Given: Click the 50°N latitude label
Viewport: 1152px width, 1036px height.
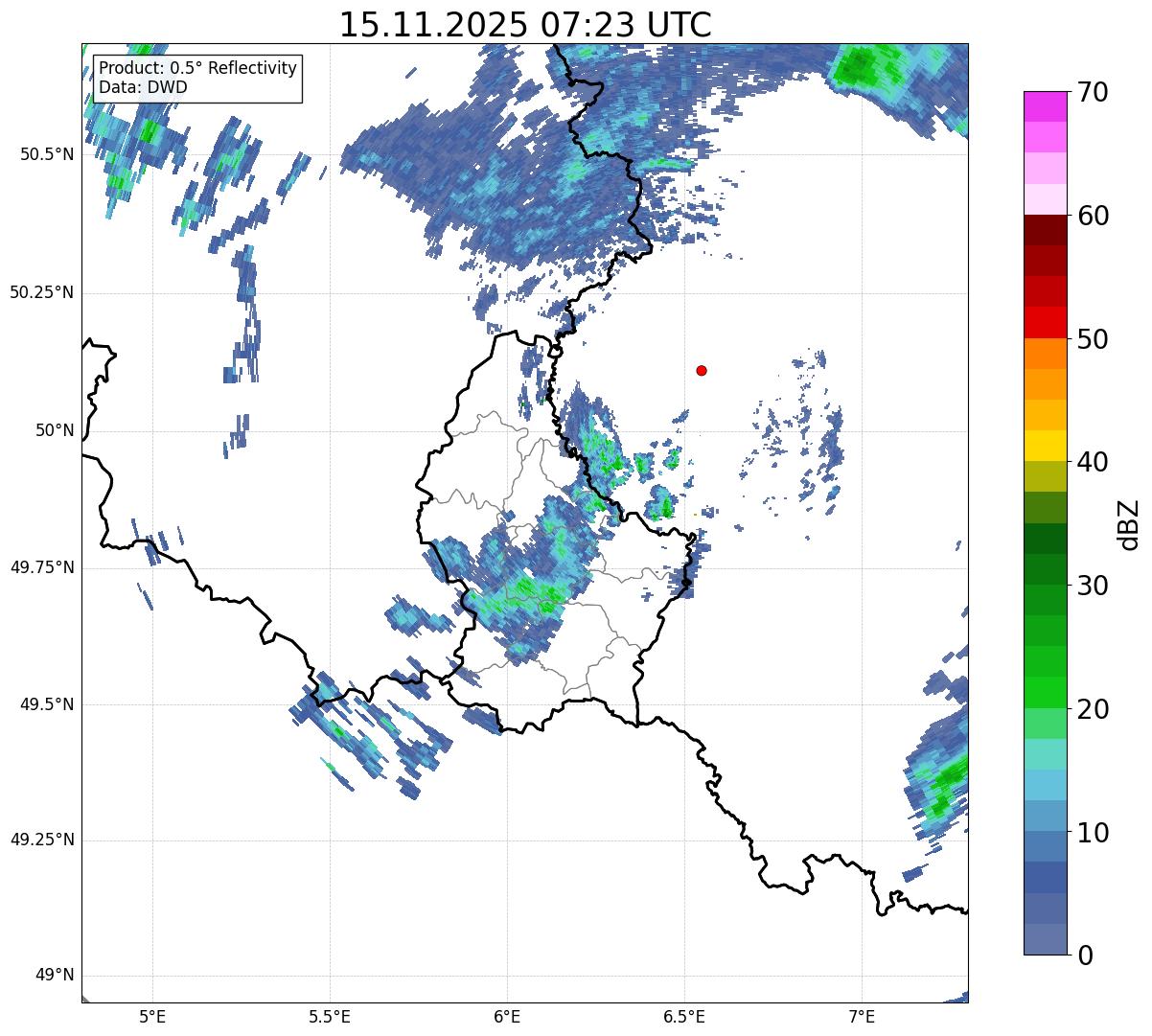Looking at the screenshot, I should click(x=54, y=430).
